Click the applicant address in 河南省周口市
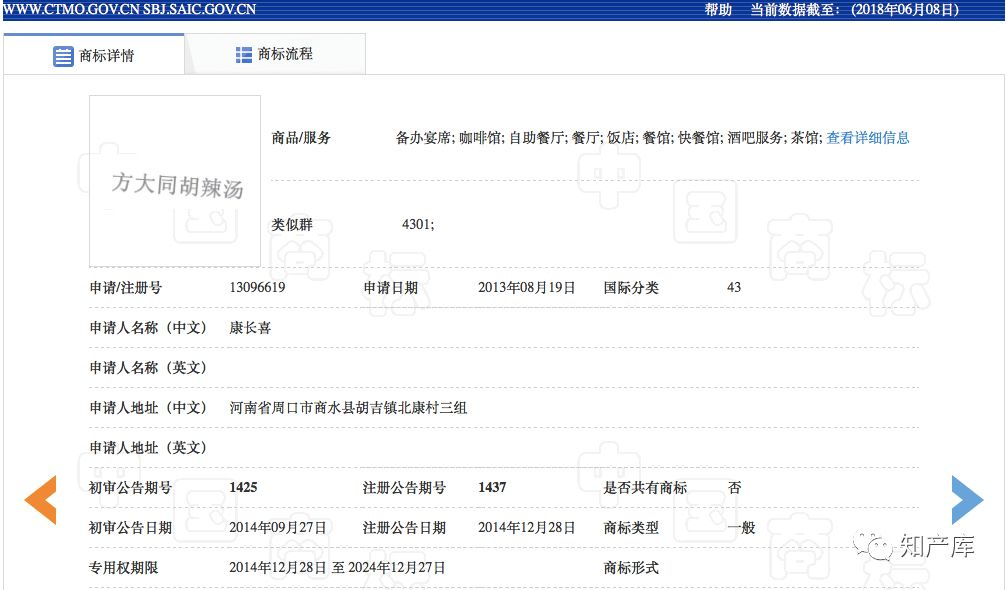 pos(348,408)
